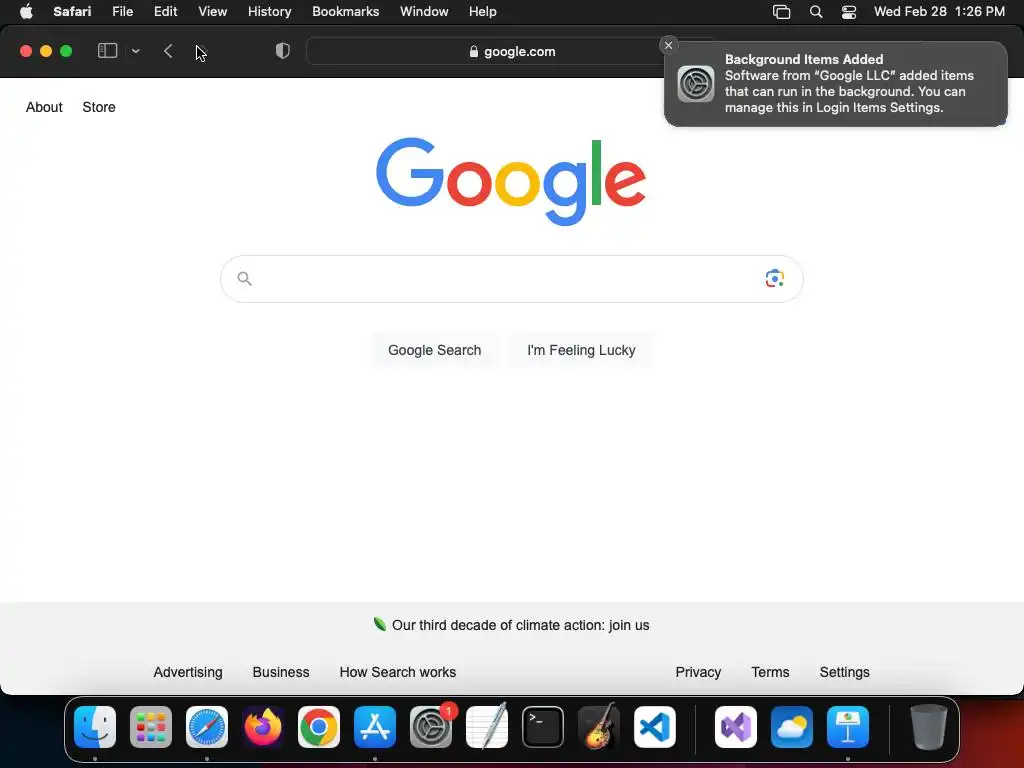
Task: Open the Apple menu
Action: pos(26,12)
